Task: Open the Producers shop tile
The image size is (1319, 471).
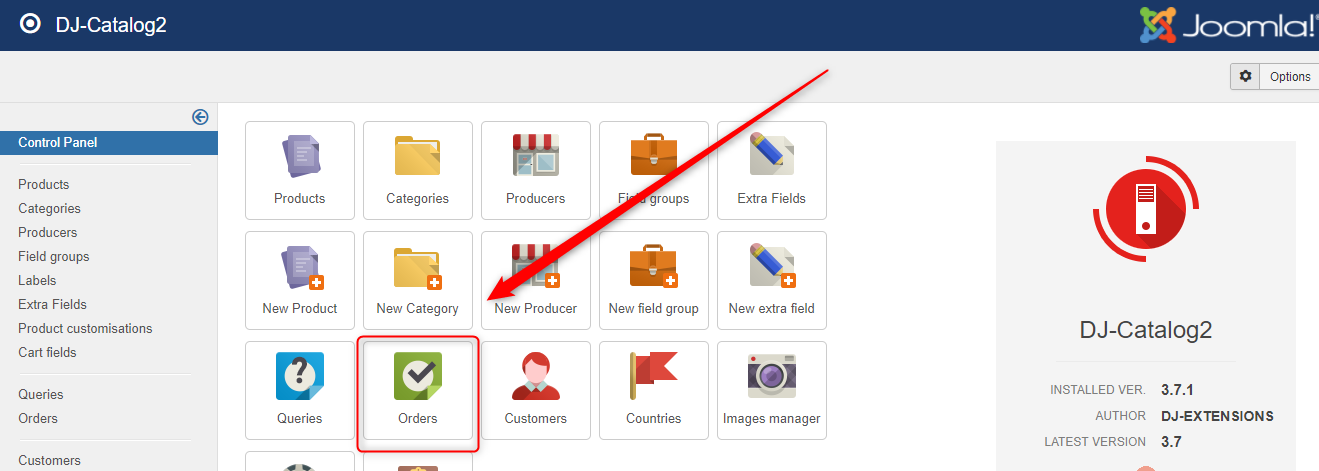Action: (536, 170)
